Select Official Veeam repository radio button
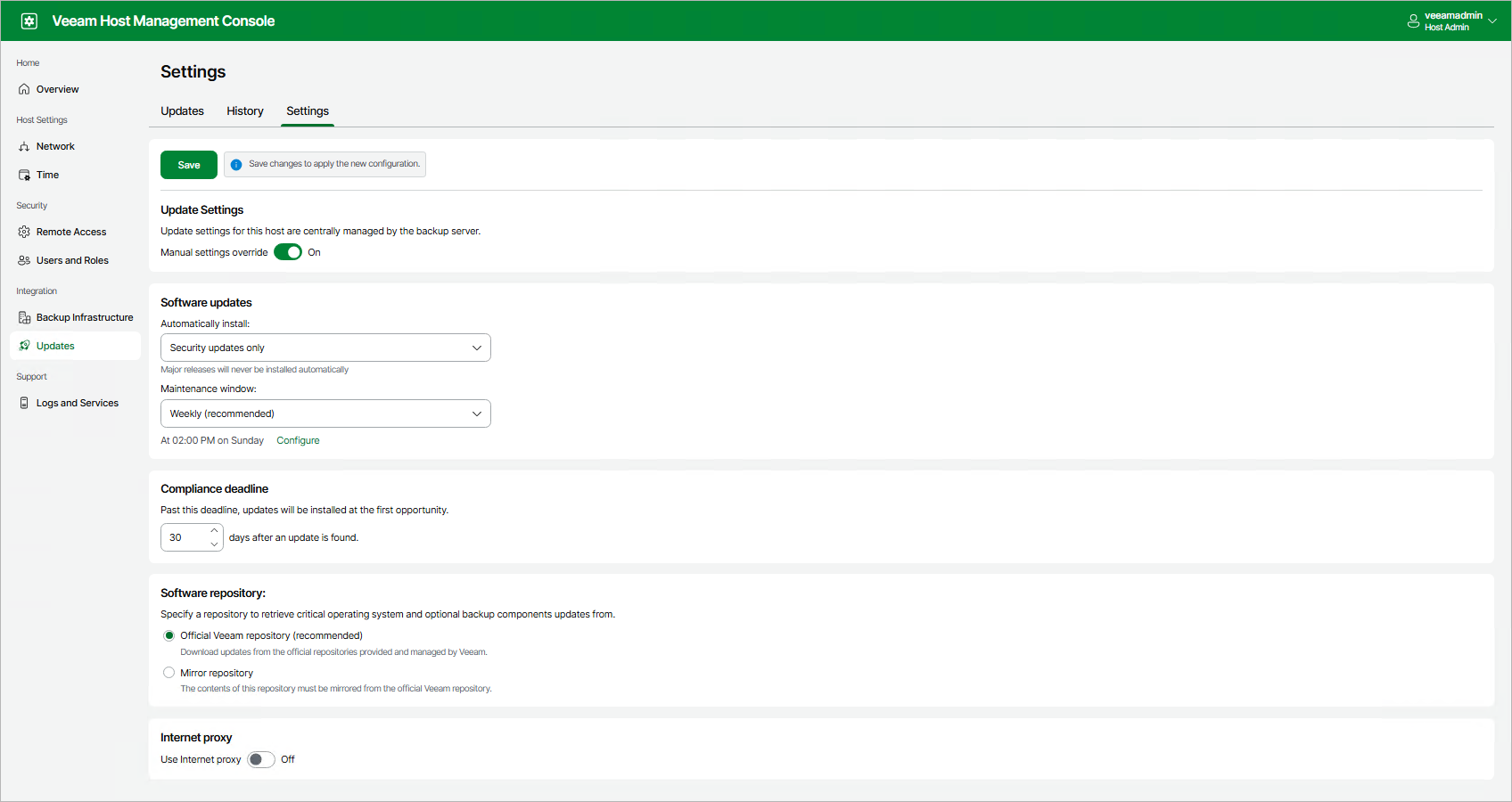The height and width of the screenshot is (802, 1512). click(168, 635)
